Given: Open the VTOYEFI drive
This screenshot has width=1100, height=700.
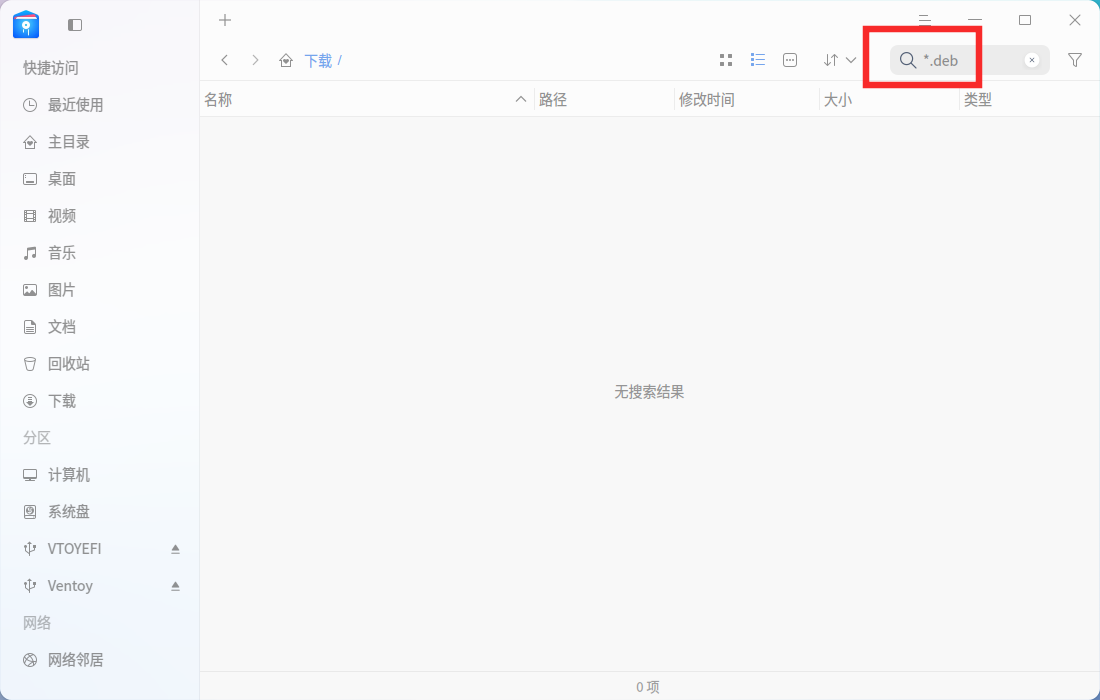Looking at the screenshot, I should pyautogui.click(x=74, y=549).
